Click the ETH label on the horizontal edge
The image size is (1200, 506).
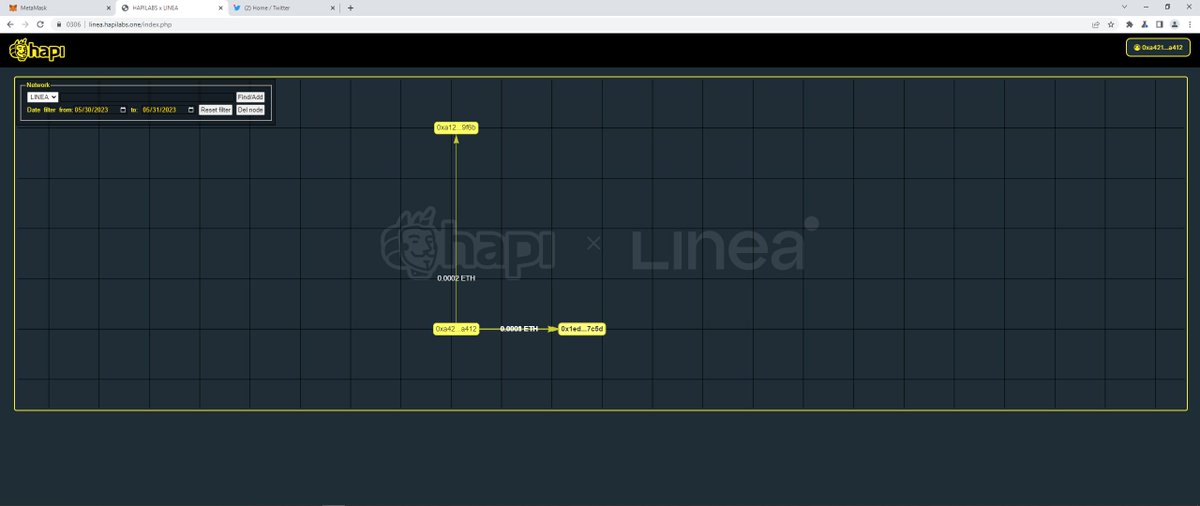tap(519, 328)
